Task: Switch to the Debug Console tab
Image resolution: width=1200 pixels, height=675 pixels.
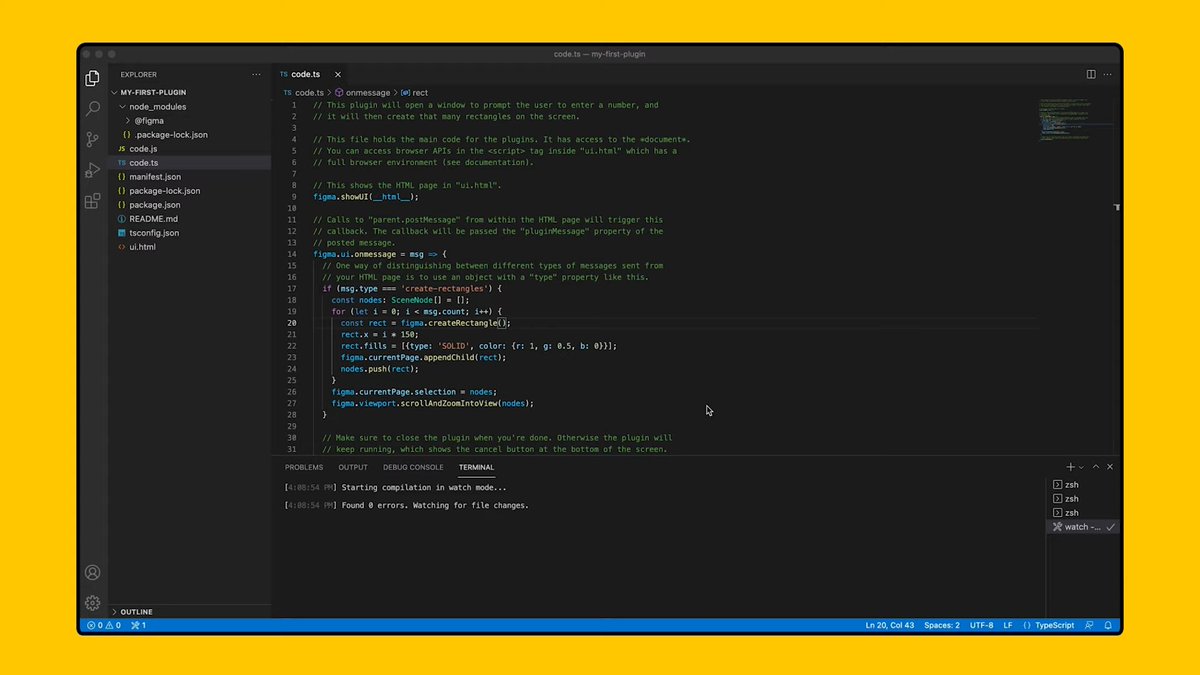Action: pos(413,467)
